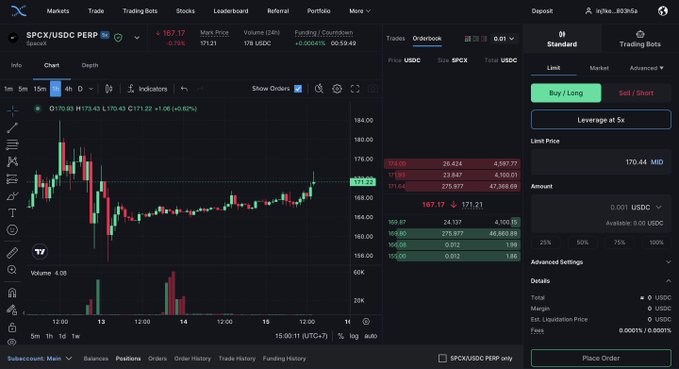The width and height of the screenshot is (679, 369).
Task: Select the crosshair cursor tool
Action: [12, 110]
